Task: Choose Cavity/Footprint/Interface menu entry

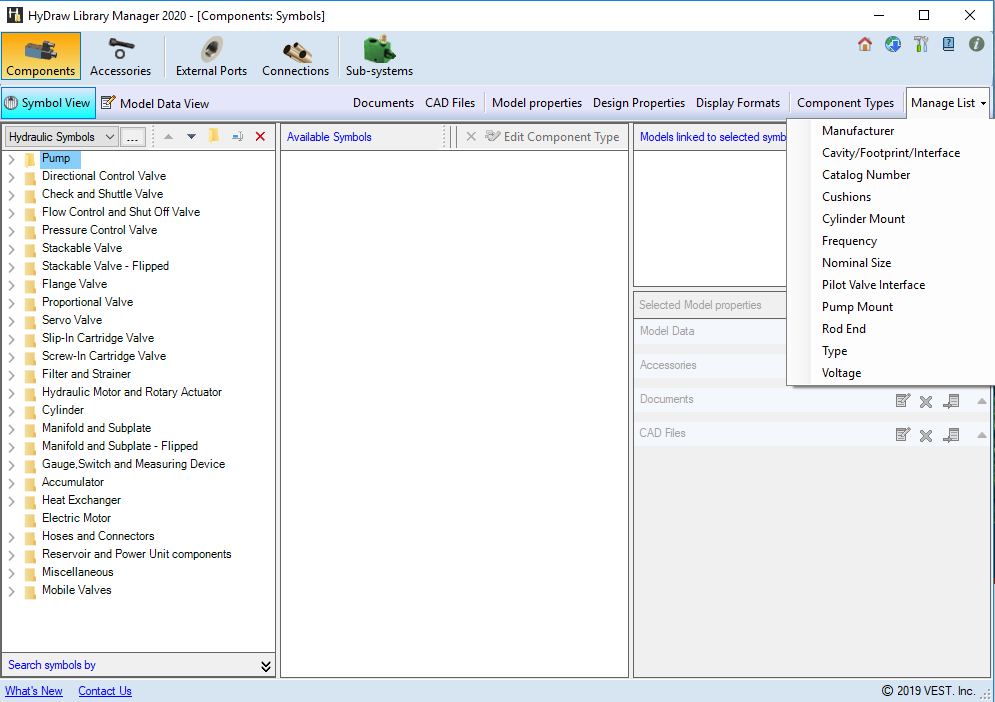Action: tap(891, 153)
